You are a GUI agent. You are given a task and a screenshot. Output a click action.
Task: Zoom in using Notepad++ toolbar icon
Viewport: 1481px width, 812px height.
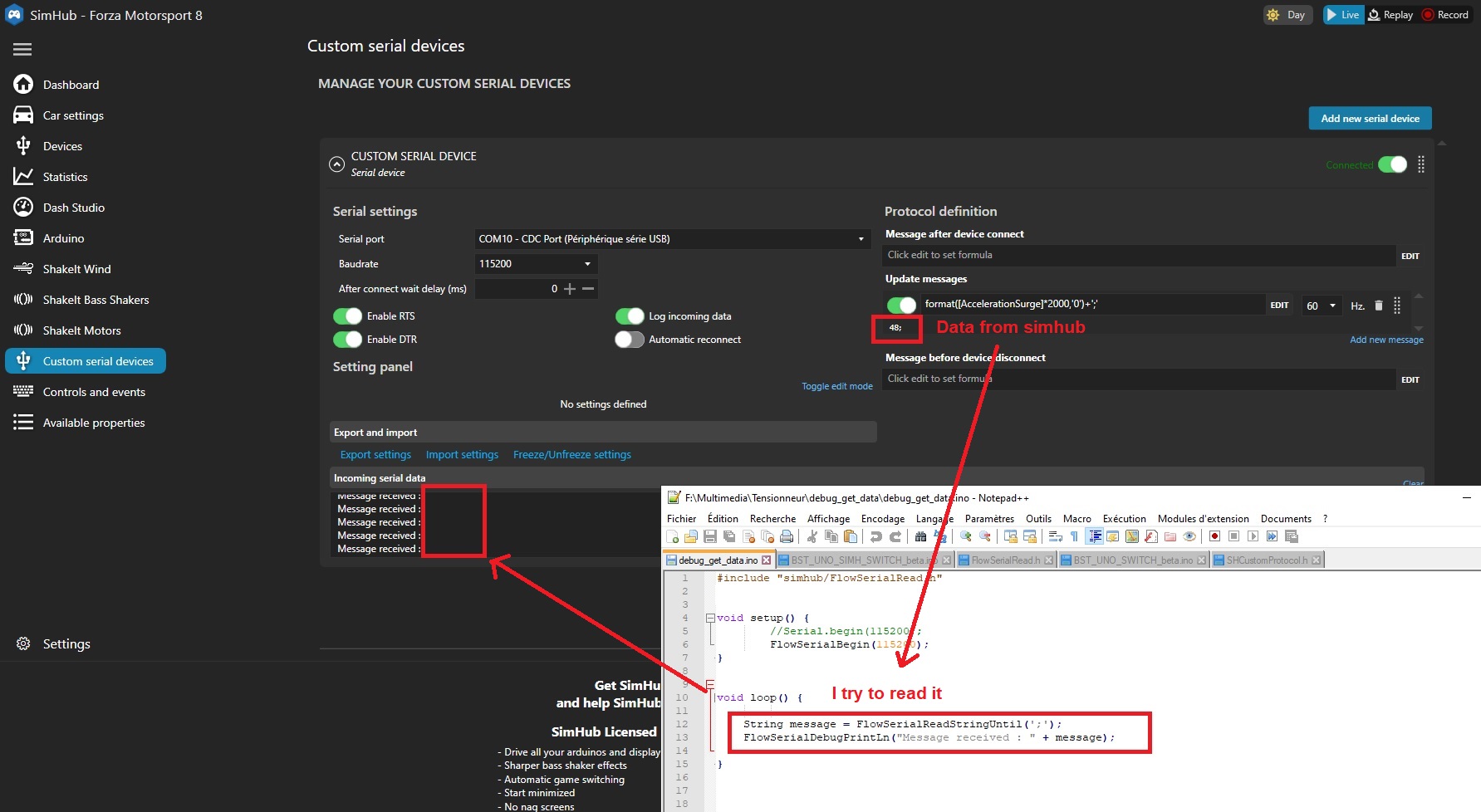pyautogui.click(x=965, y=536)
